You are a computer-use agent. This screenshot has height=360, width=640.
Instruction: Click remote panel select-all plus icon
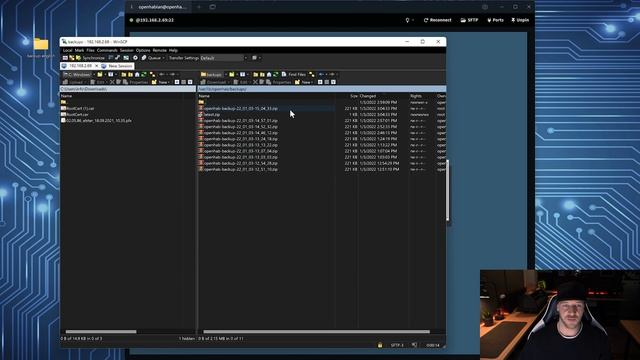(320, 82)
